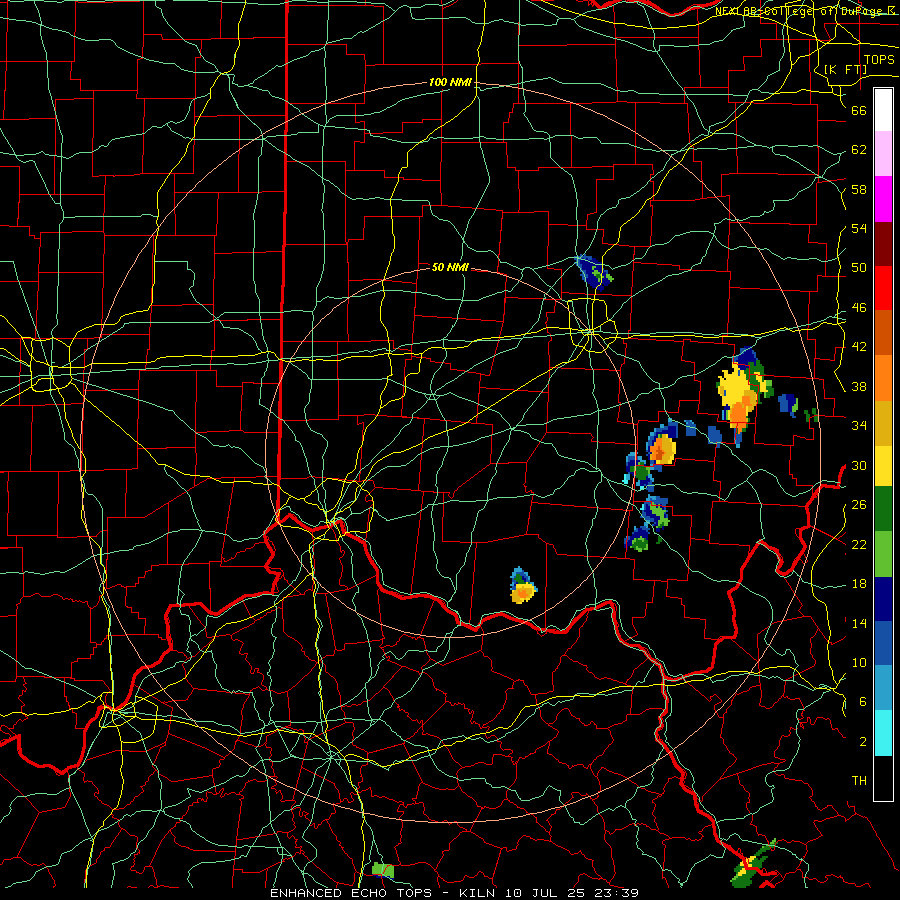
Task: Select the 34 scale number
Action: (859, 426)
